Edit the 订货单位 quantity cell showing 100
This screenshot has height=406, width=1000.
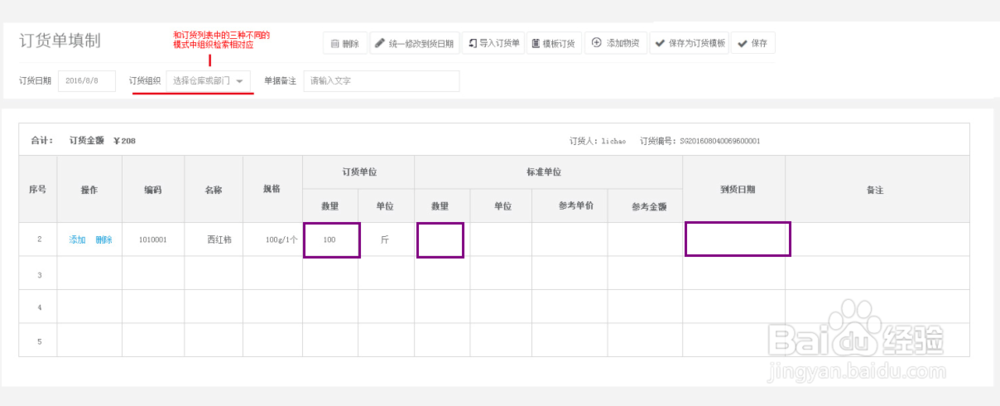point(331,240)
